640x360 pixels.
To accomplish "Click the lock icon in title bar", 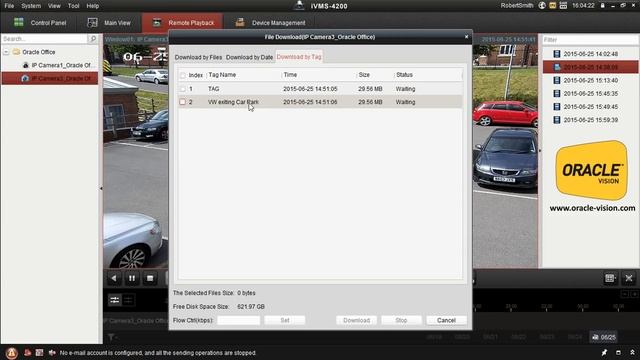I will (602, 6).
